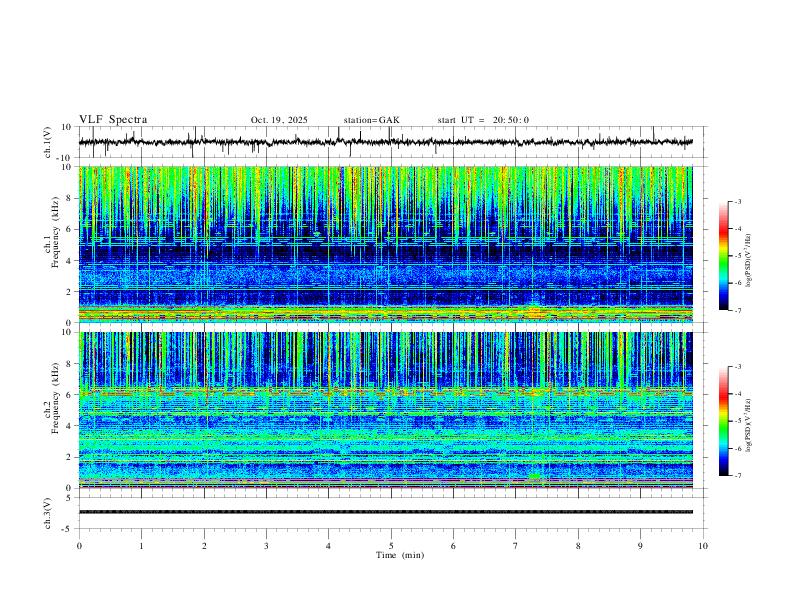Click the "Time (min)" axis title
792x612 pixels.
[x=400, y=555]
